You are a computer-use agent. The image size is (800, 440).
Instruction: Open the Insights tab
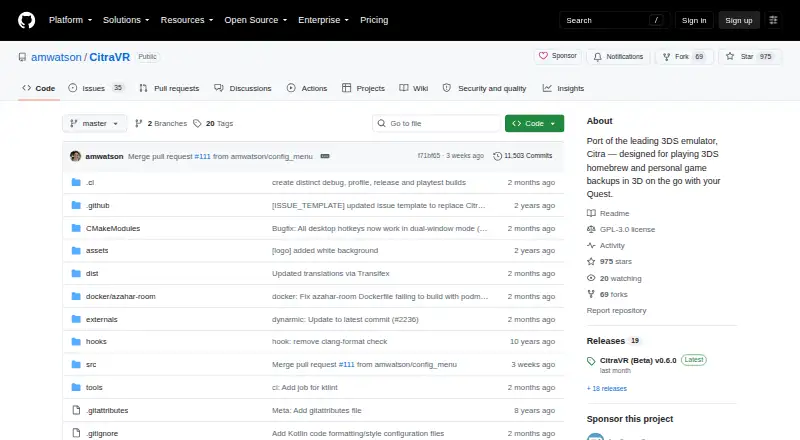(563, 88)
